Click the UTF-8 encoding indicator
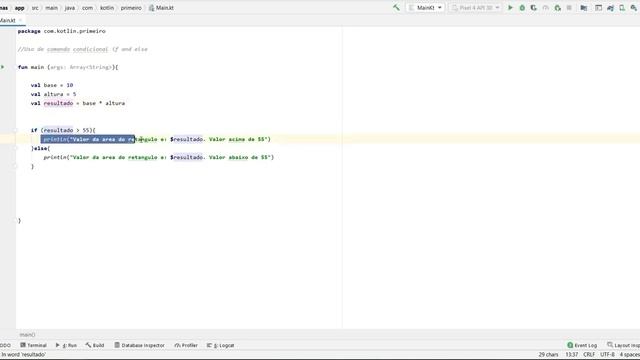The image size is (640, 360). 607,355
